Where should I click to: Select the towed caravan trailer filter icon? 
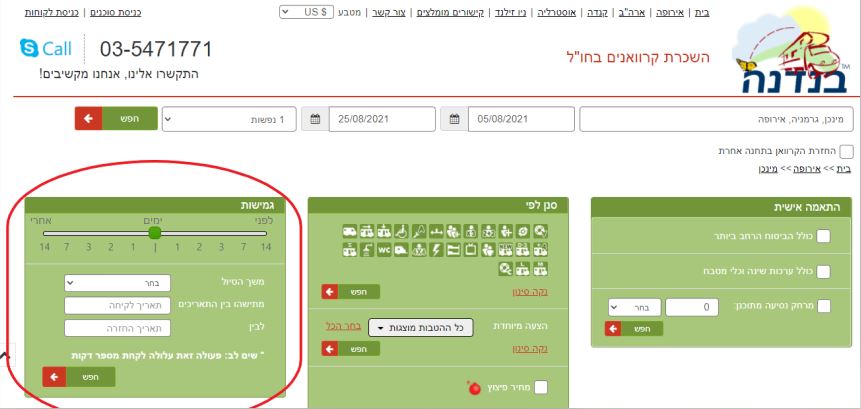pyautogui.click(x=401, y=250)
